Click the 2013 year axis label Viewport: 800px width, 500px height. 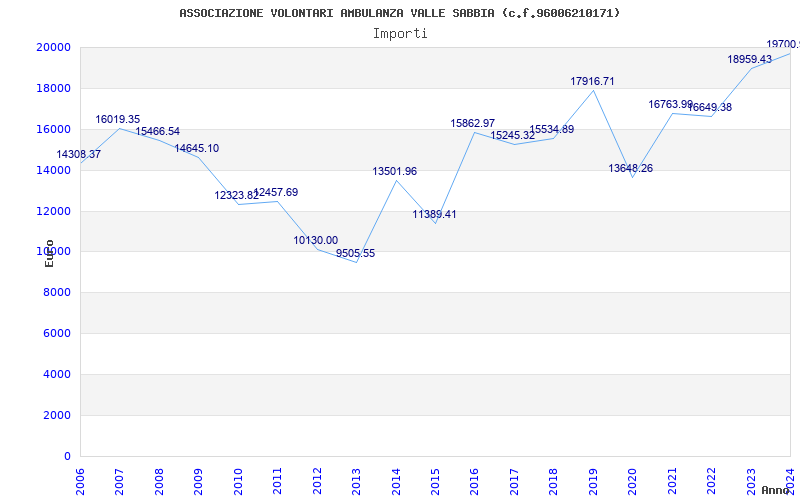[357, 481]
